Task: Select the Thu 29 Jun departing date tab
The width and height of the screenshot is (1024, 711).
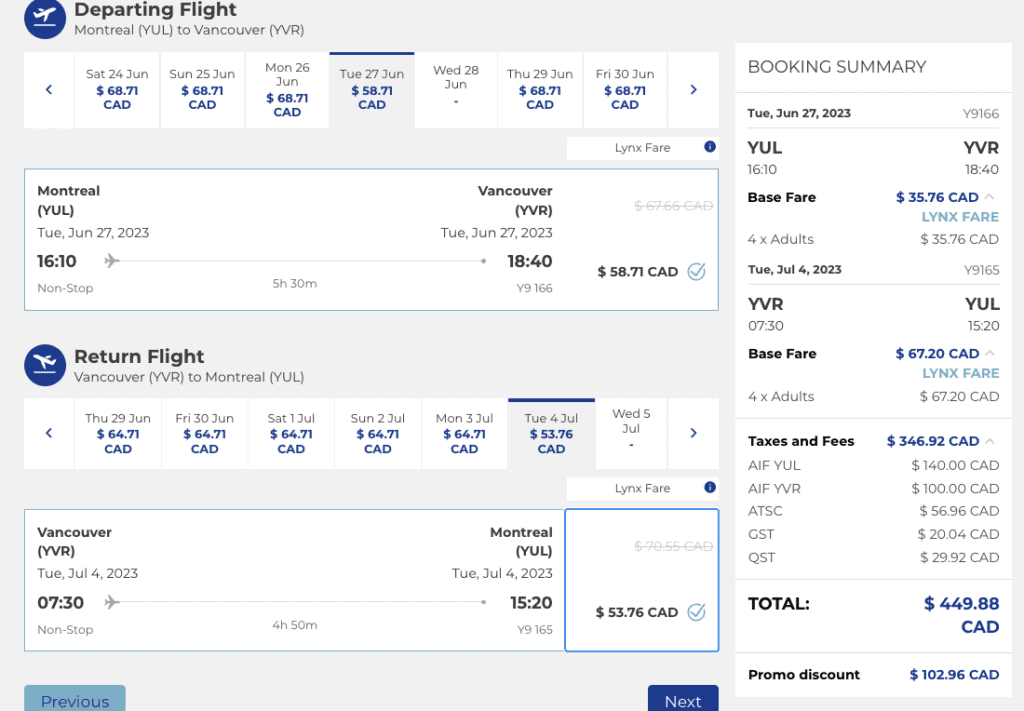Action: (x=540, y=90)
